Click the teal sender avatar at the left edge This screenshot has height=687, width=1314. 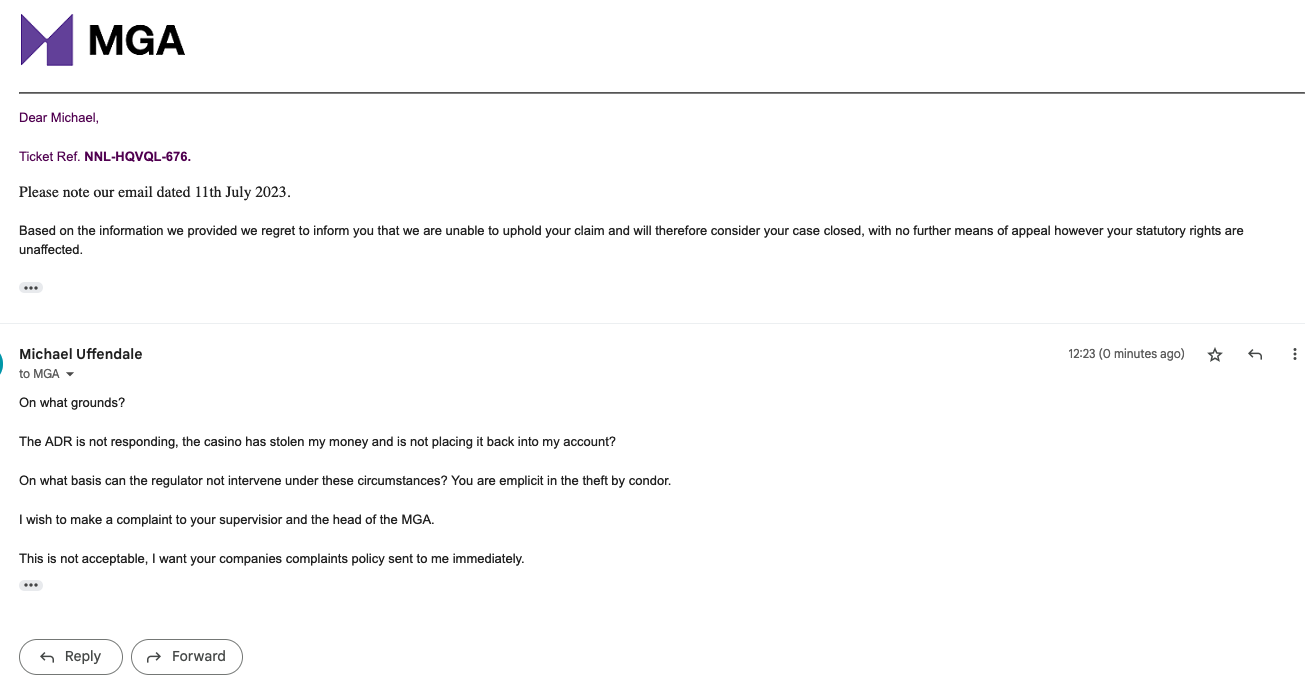[3, 362]
